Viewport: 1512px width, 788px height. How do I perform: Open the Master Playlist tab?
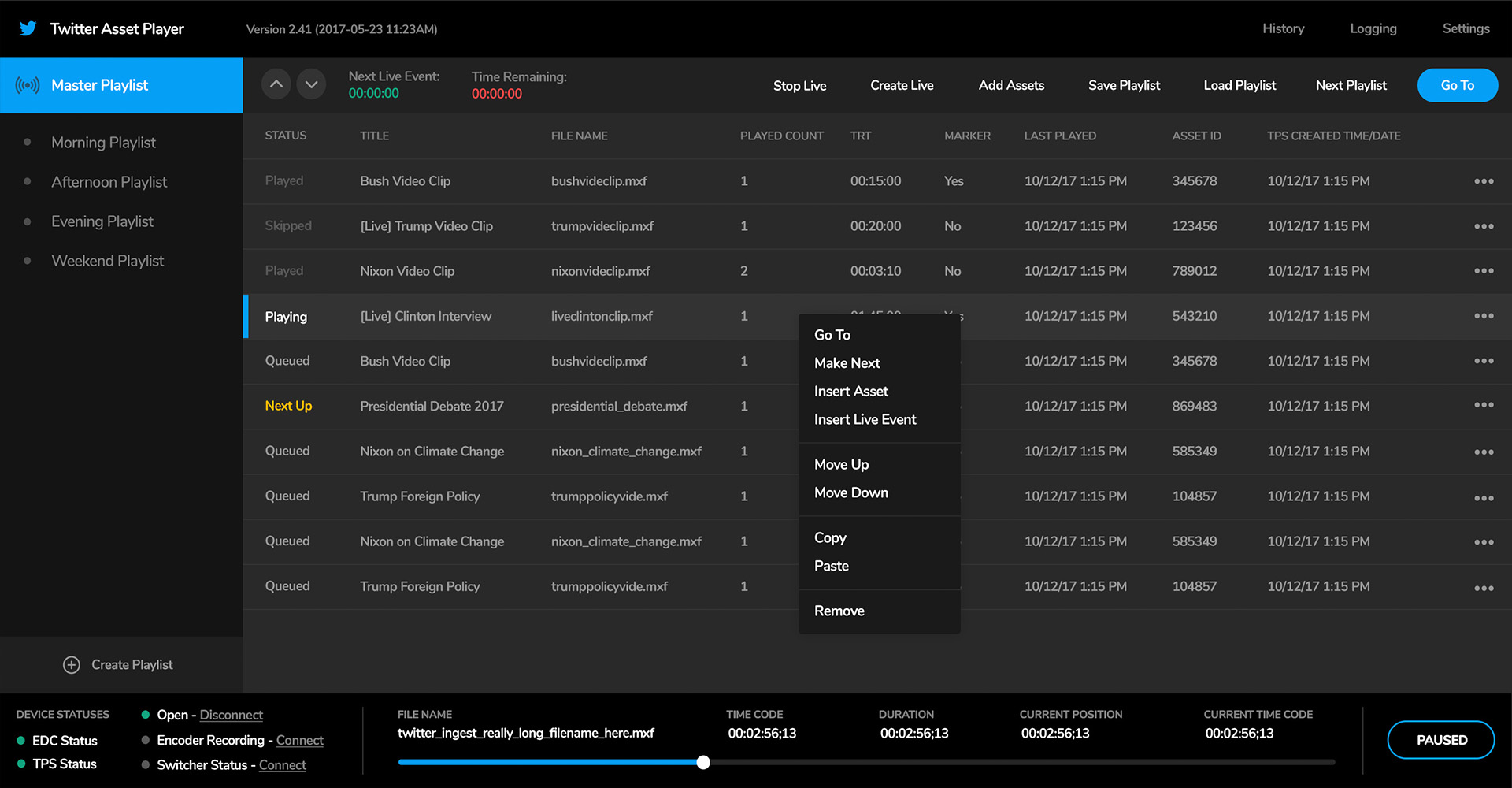tap(121, 85)
